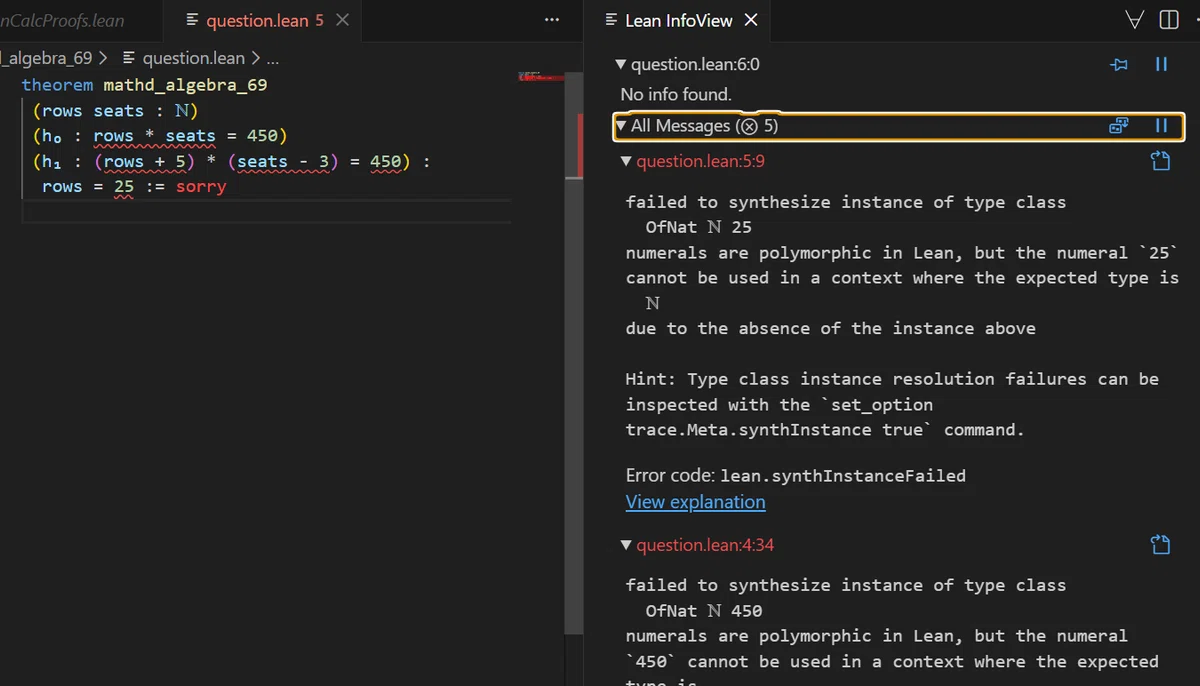Split the InfoView editor layout
Screen dimensions: 1200x686
1169,20
